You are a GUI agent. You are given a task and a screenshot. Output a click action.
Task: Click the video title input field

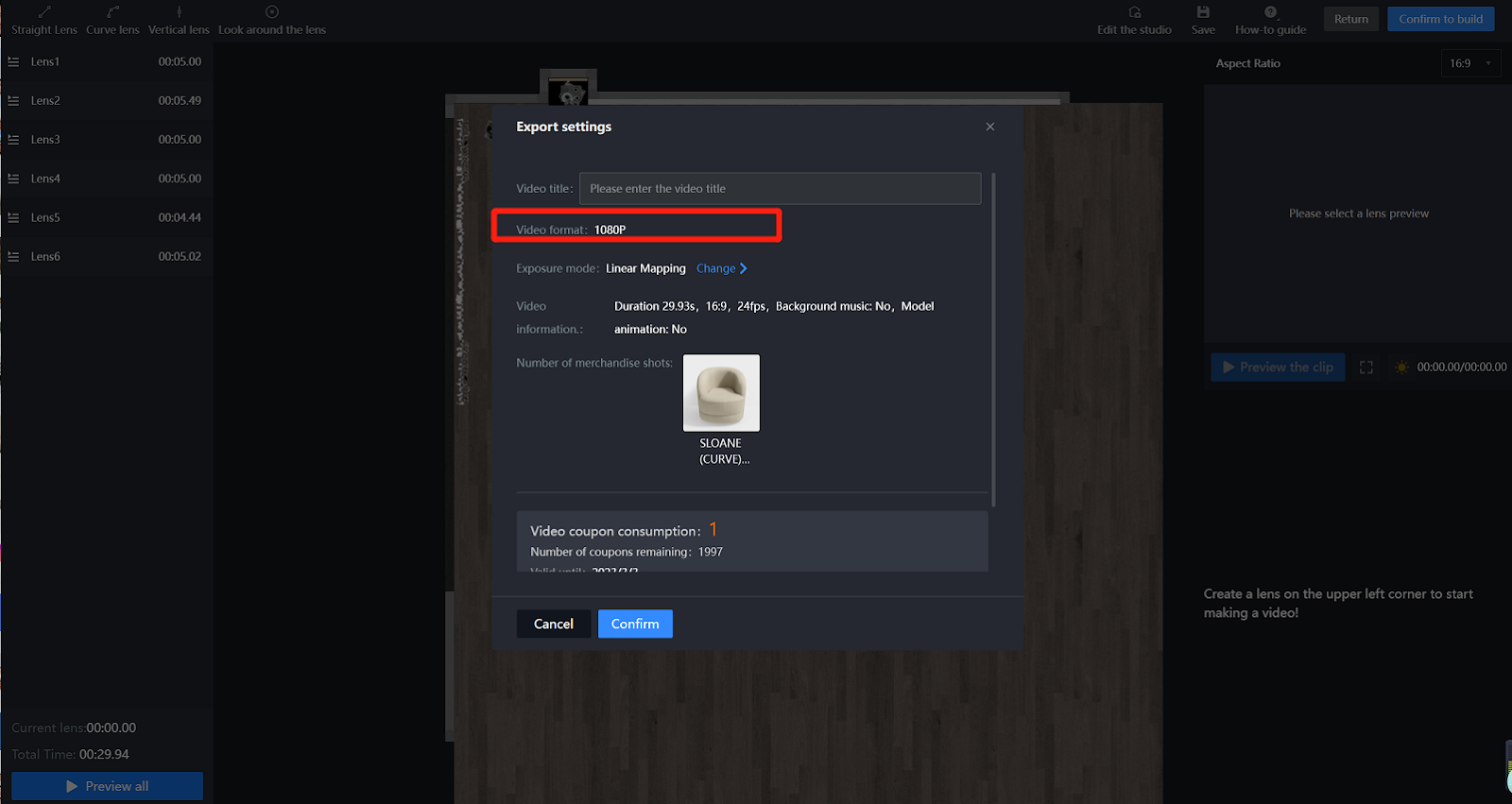[780, 188]
